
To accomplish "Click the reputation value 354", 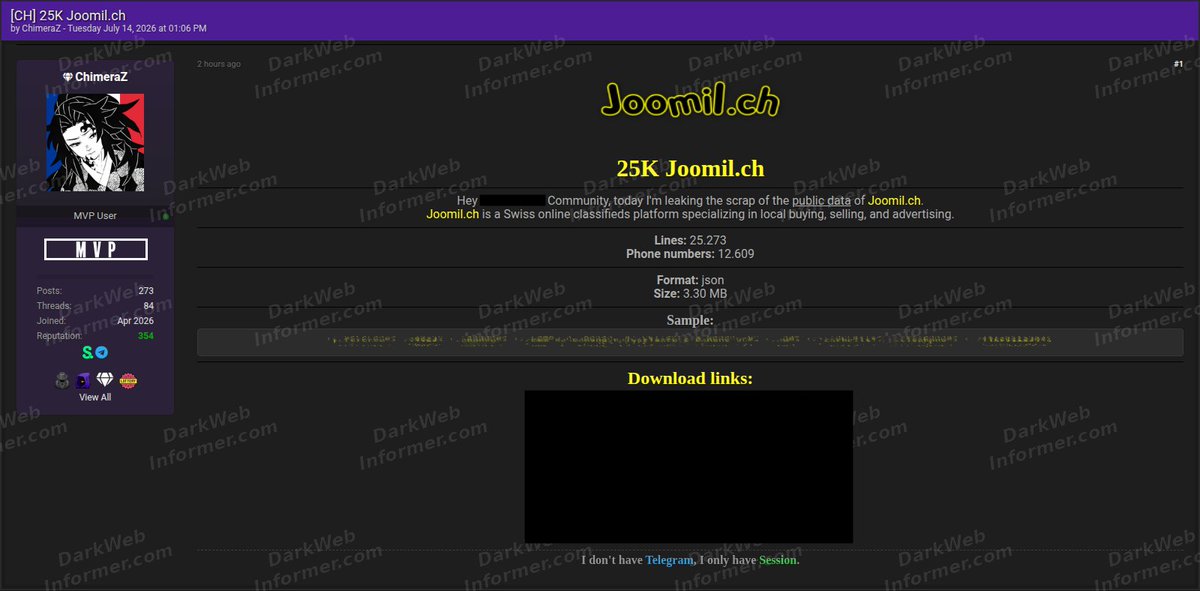I will click(x=146, y=336).
